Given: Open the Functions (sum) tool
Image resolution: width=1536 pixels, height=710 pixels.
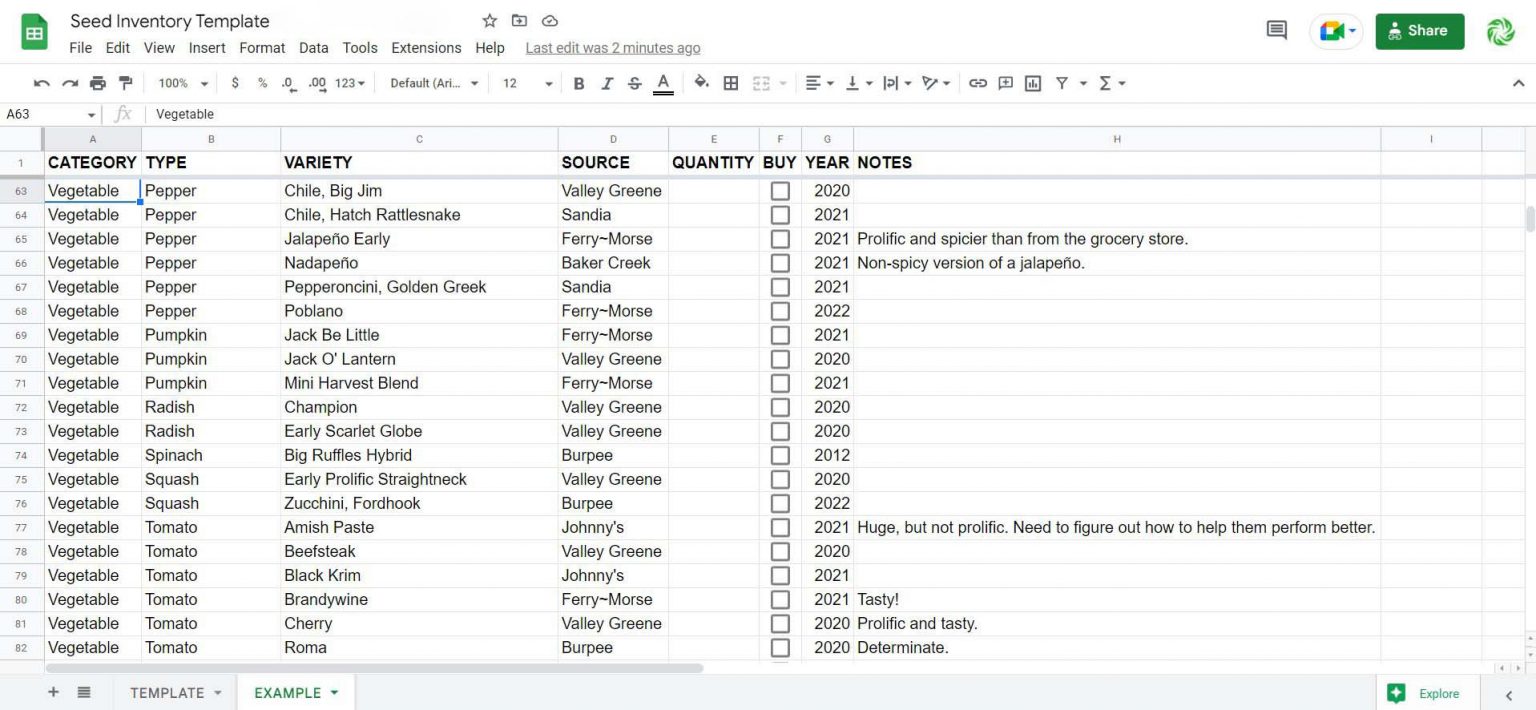Looking at the screenshot, I should (1106, 83).
